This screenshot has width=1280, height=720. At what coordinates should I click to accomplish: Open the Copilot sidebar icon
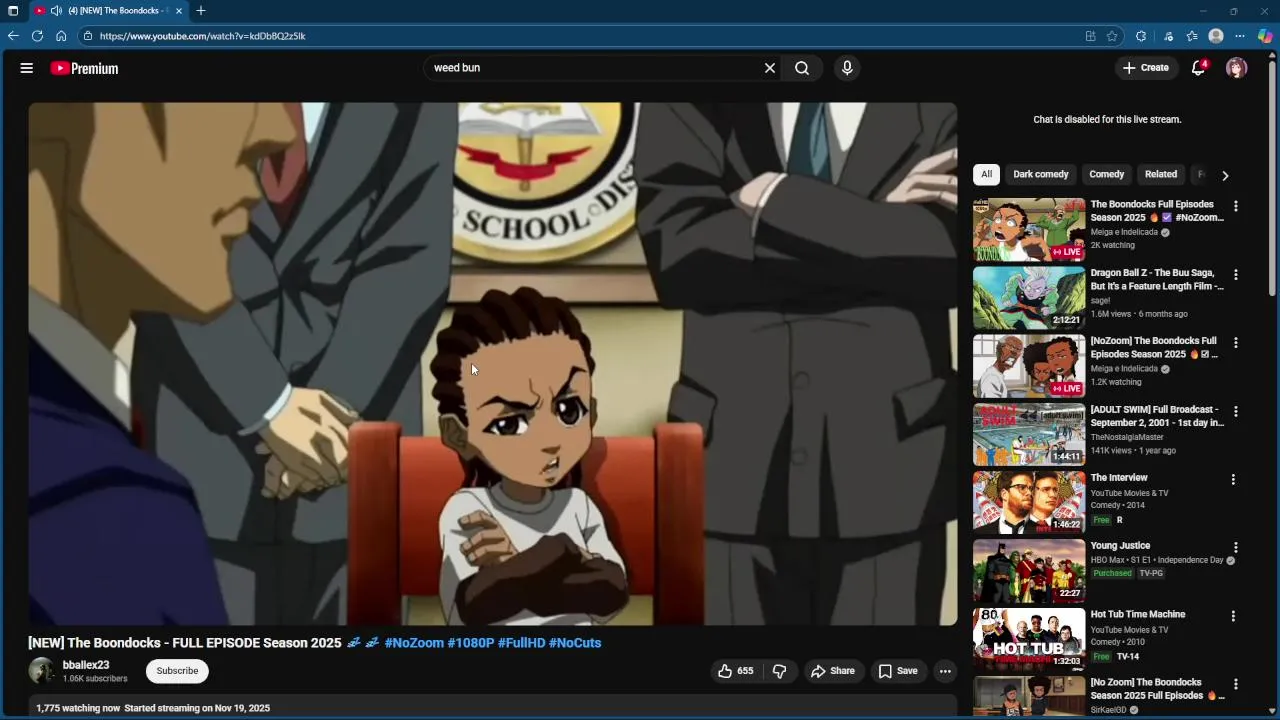[1265, 36]
